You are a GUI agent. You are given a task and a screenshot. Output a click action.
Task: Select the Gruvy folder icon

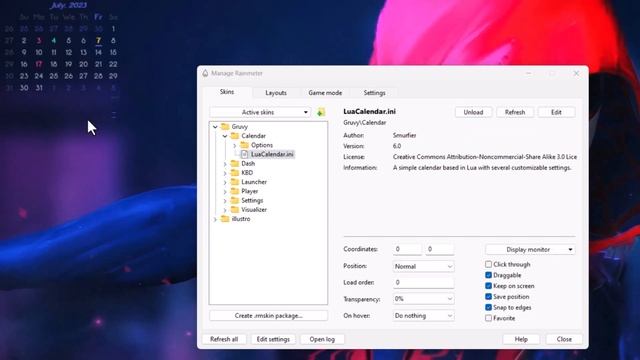[x=225, y=127]
